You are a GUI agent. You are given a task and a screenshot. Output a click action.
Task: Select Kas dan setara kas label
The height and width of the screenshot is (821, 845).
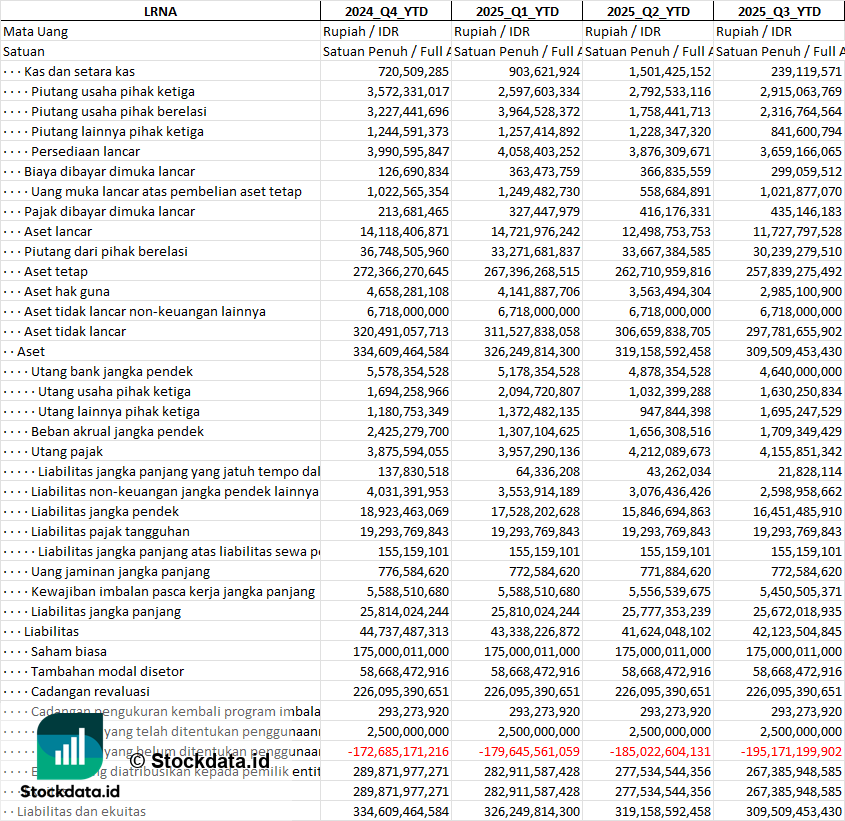point(79,71)
